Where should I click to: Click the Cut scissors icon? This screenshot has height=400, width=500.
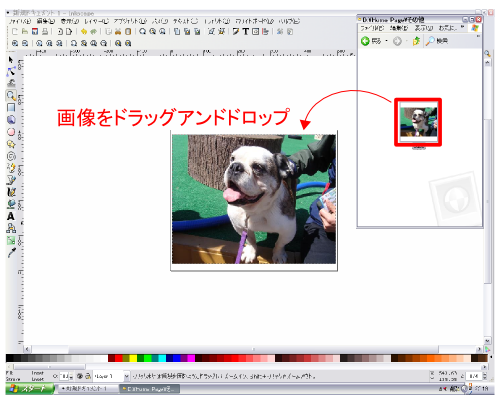(118, 32)
